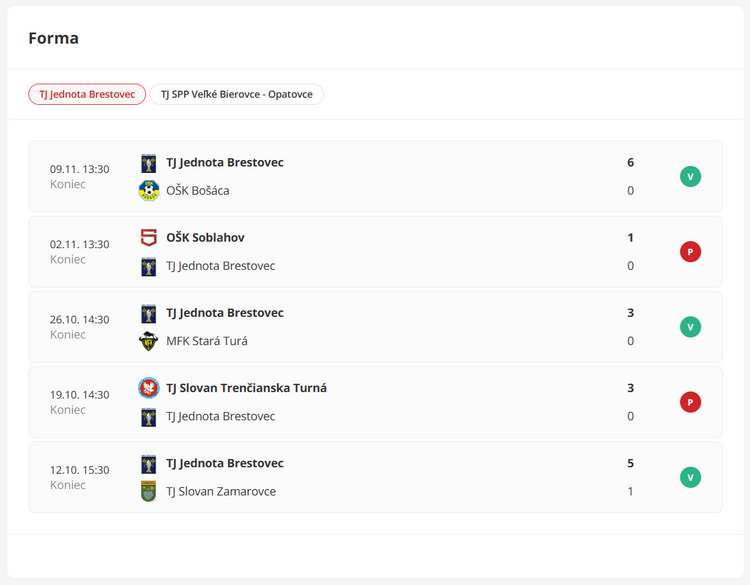Click the red P badge for 19.10. match
This screenshot has width=750, height=585.
[690, 402]
